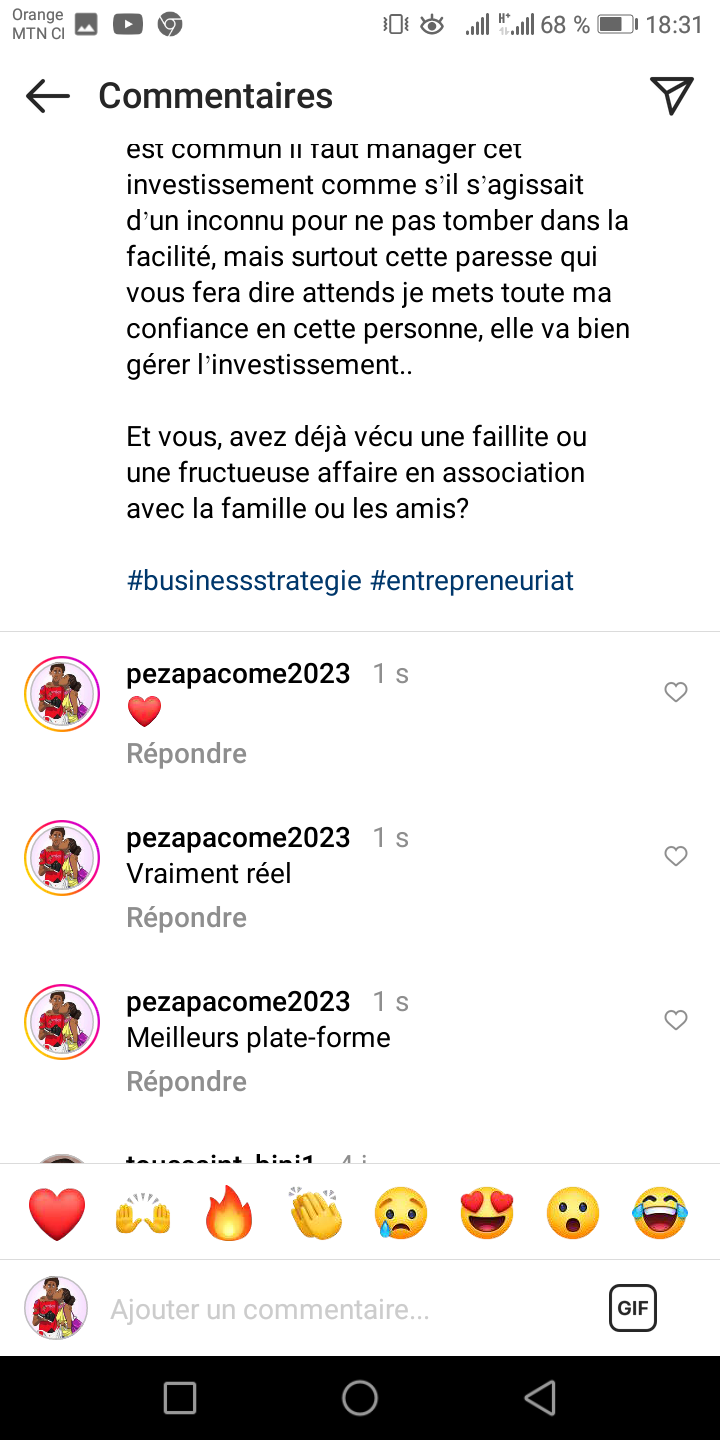Insert the crying face quick emoji
This screenshot has height=1440, width=720.
coord(401,1214)
